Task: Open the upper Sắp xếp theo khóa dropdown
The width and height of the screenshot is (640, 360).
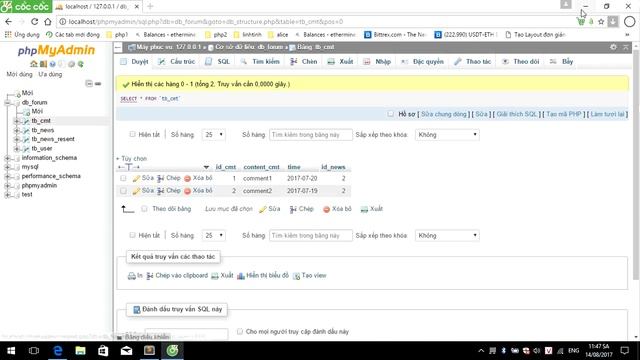Action: click(x=447, y=134)
